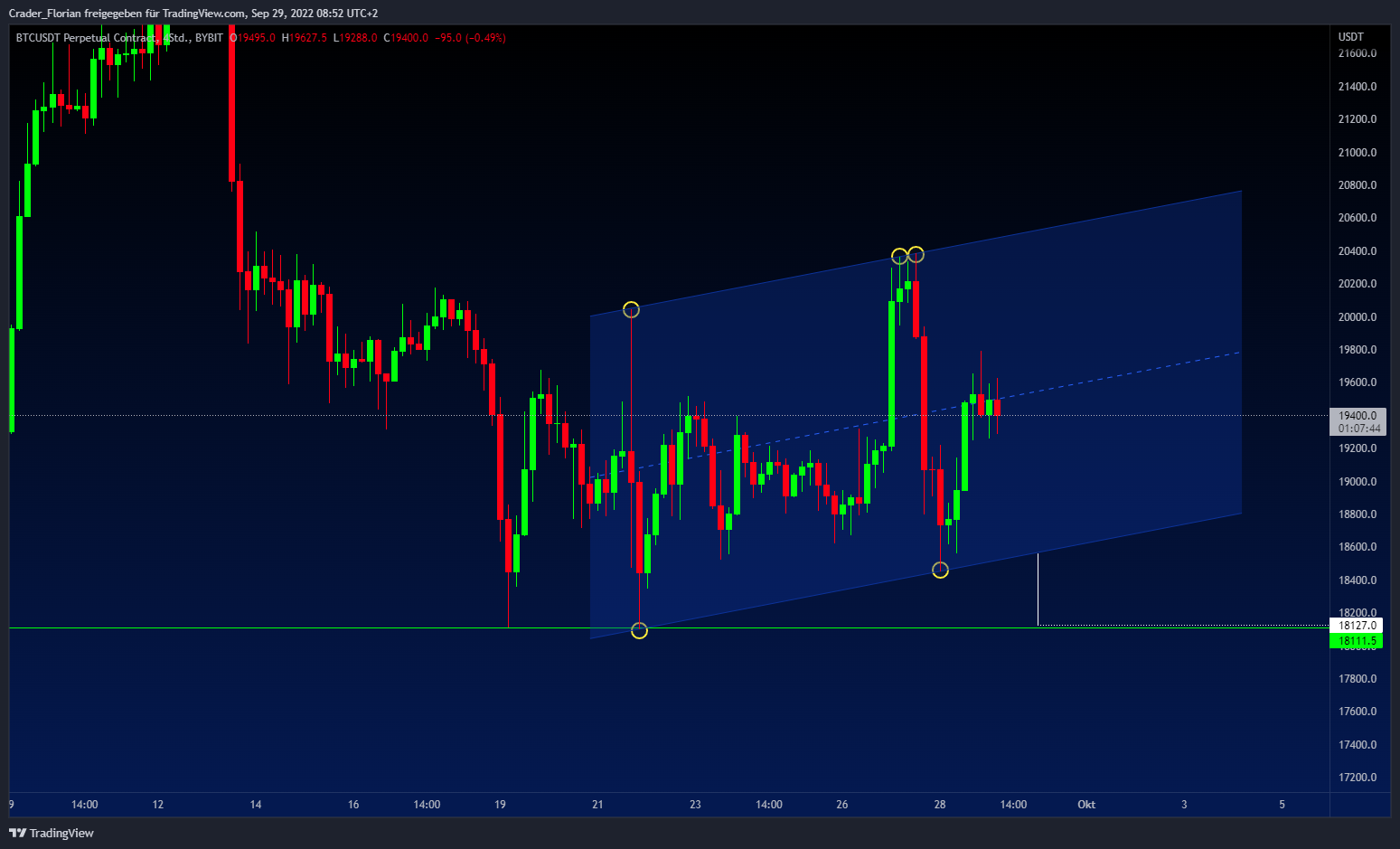This screenshot has height=849, width=1400.
Task: Click the 28 date label on time axis
Action: 940,805
